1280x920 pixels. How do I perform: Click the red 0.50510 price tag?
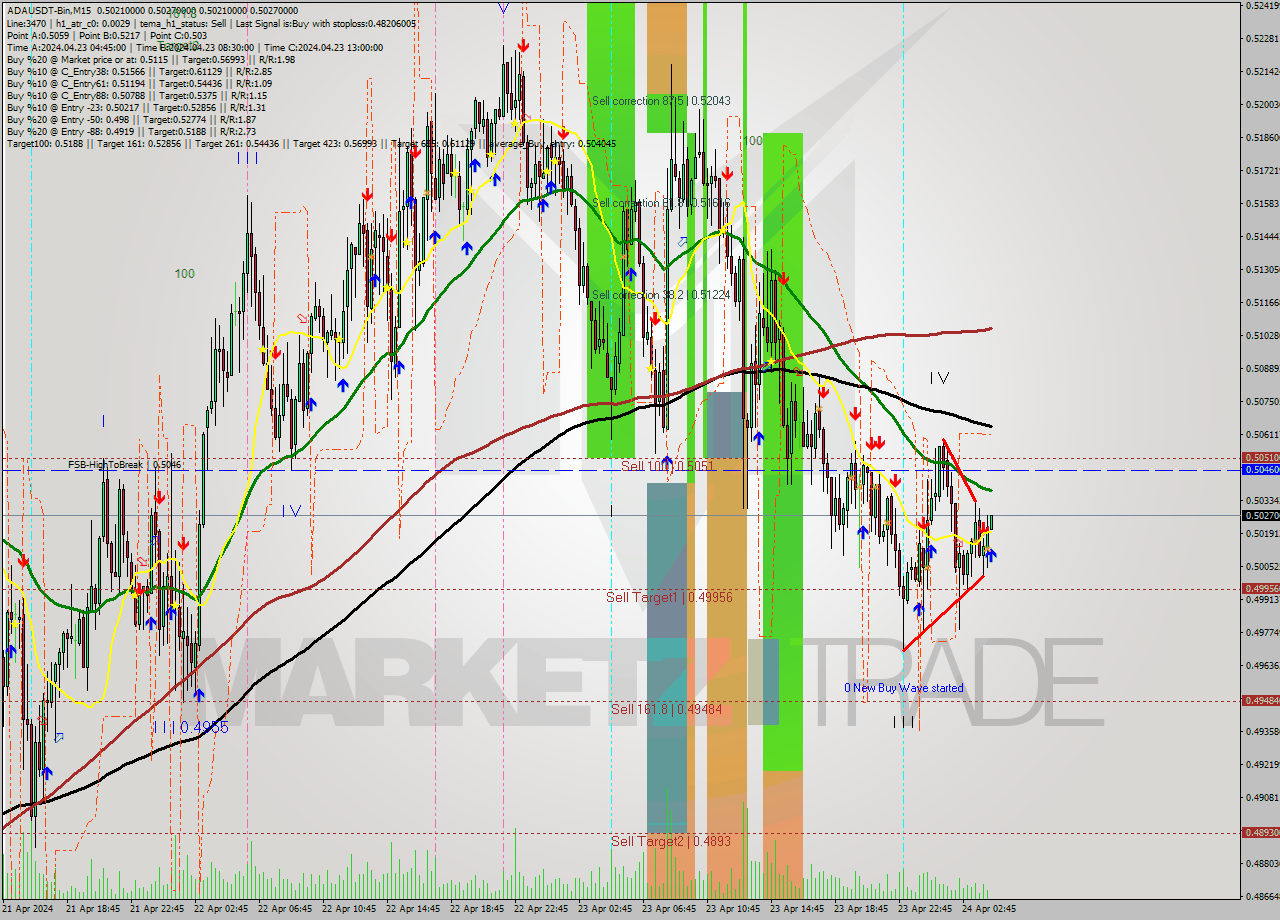(x=1260, y=458)
